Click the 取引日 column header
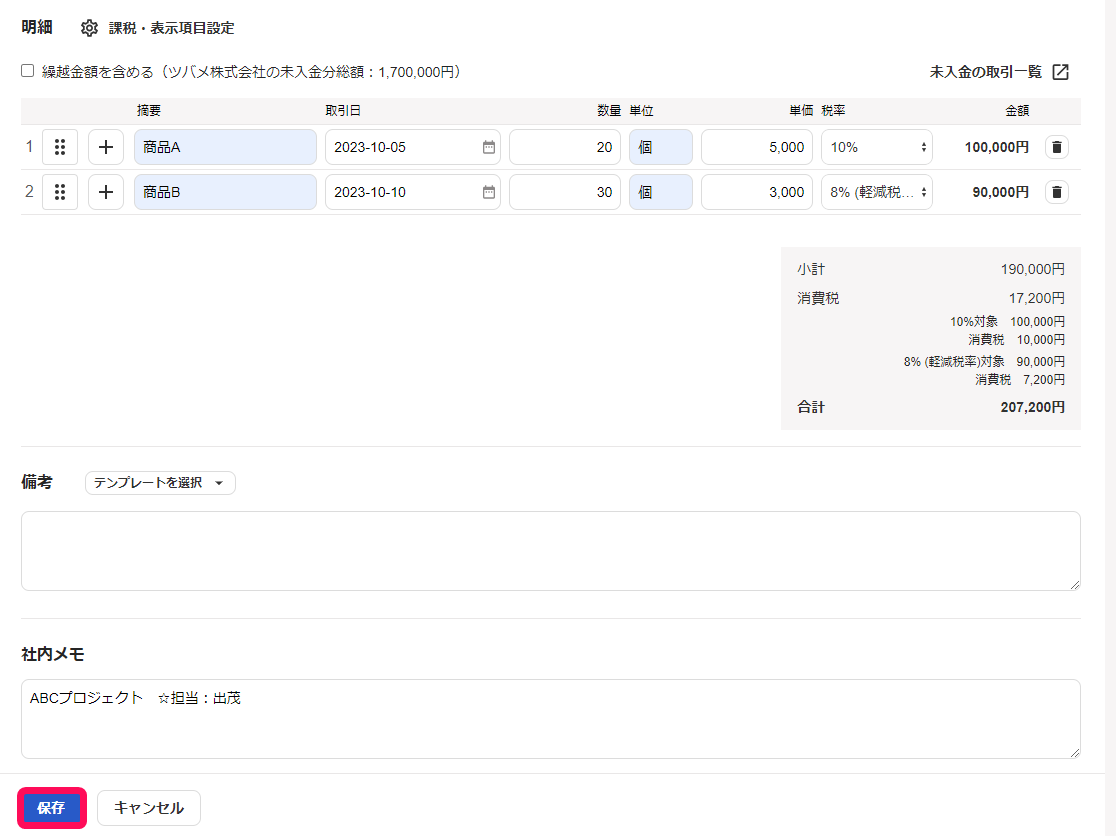This screenshot has height=836, width=1116. pos(343,111)
